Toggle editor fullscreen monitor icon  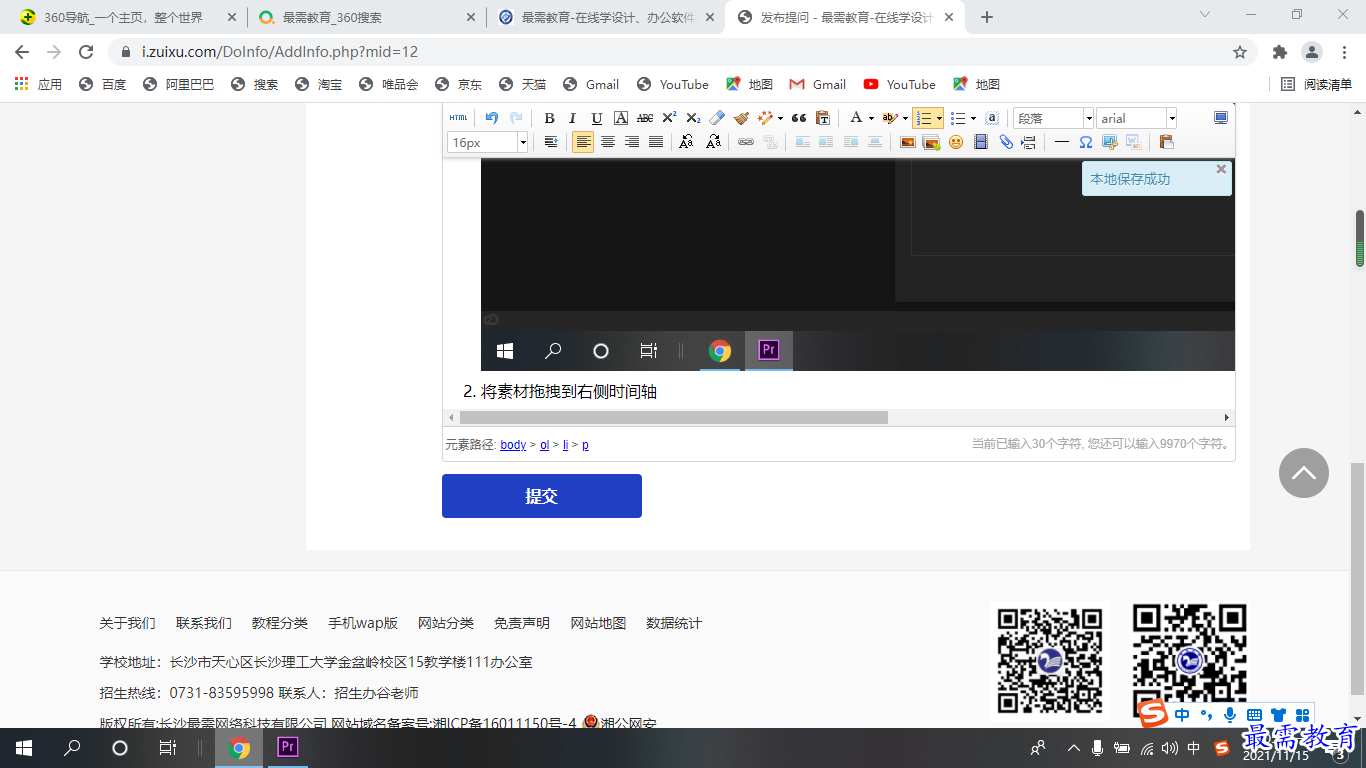[1221, 118]
